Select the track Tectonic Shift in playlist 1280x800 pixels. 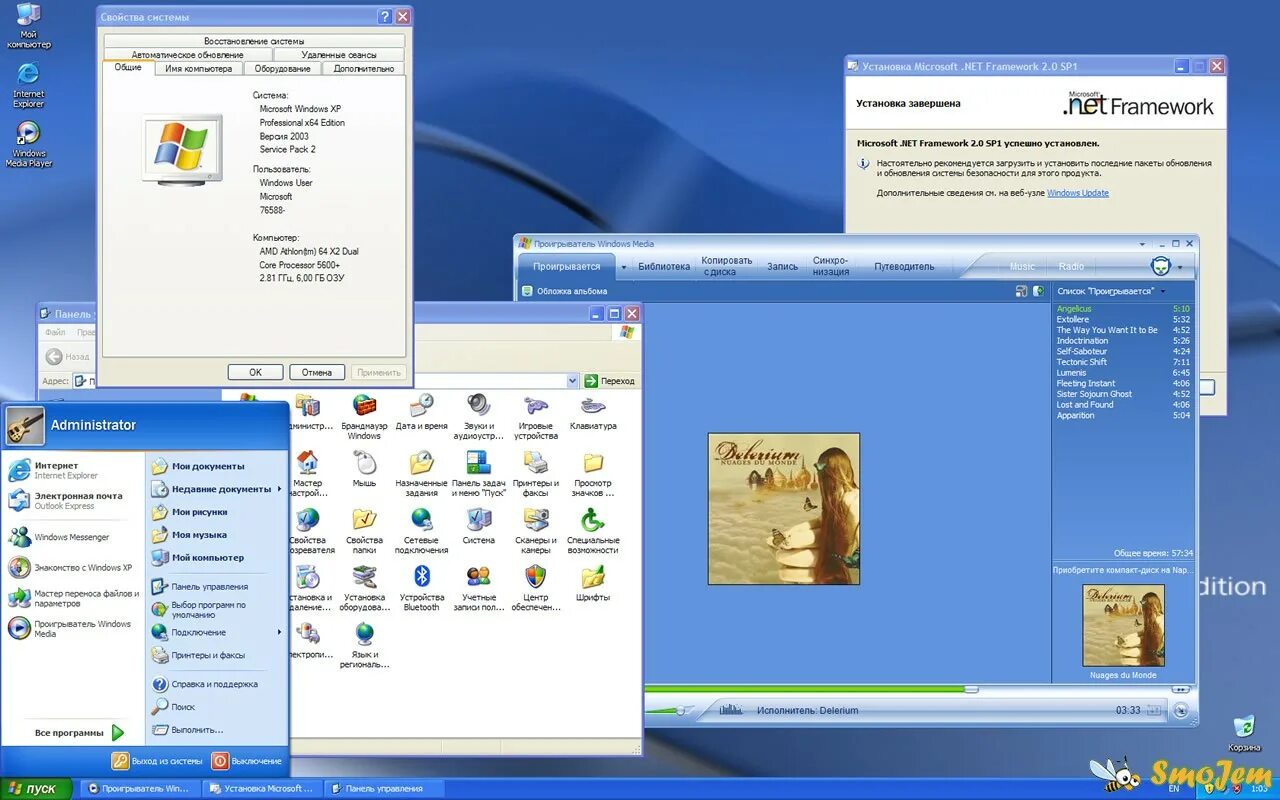(1082, 361)
